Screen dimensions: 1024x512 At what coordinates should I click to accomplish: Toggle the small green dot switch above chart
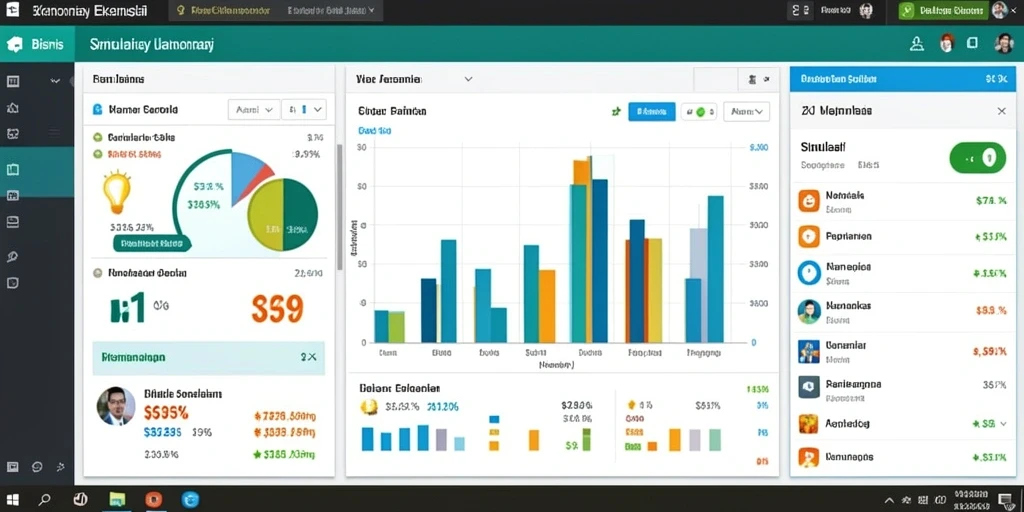tap(699, 112)
